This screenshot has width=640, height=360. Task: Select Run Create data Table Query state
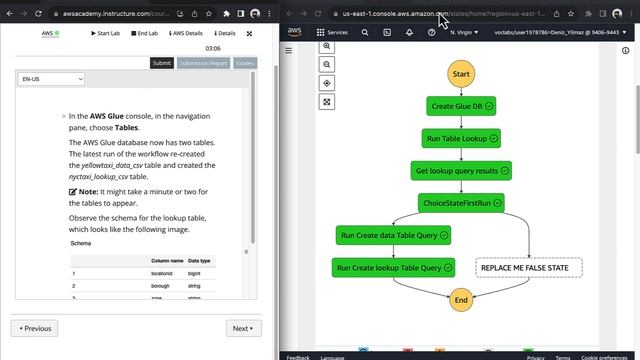[x=393, y=236]
